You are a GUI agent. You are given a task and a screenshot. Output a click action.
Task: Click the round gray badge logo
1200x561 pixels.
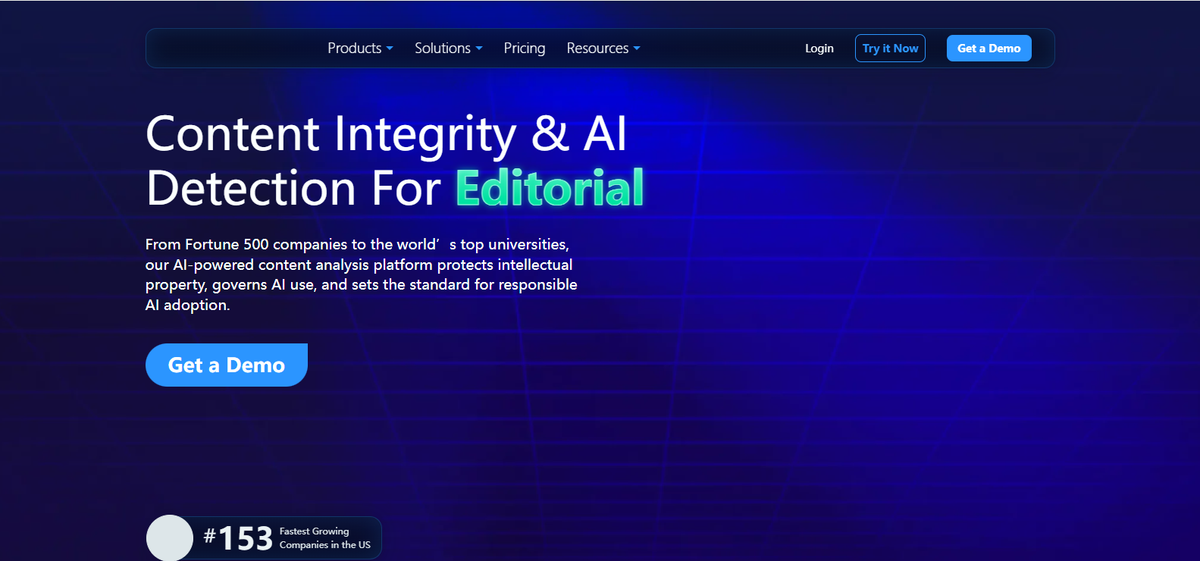[169, 538]
